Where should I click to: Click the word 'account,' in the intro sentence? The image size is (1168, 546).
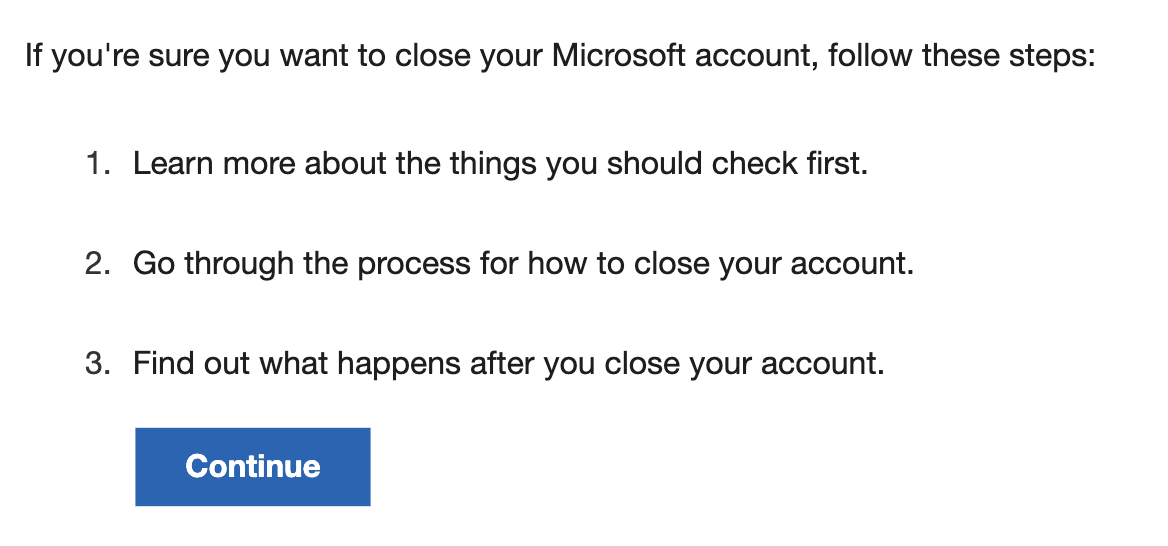point(757,56)
